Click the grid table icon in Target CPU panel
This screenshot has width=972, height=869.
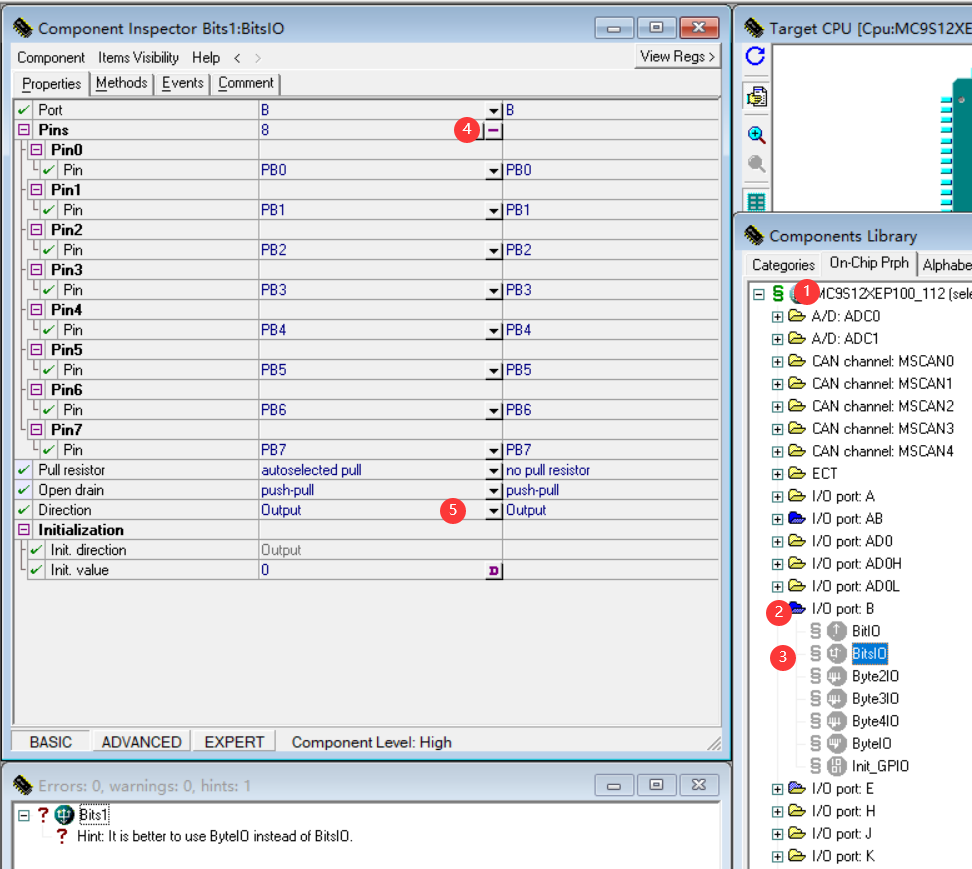[756, 202]
